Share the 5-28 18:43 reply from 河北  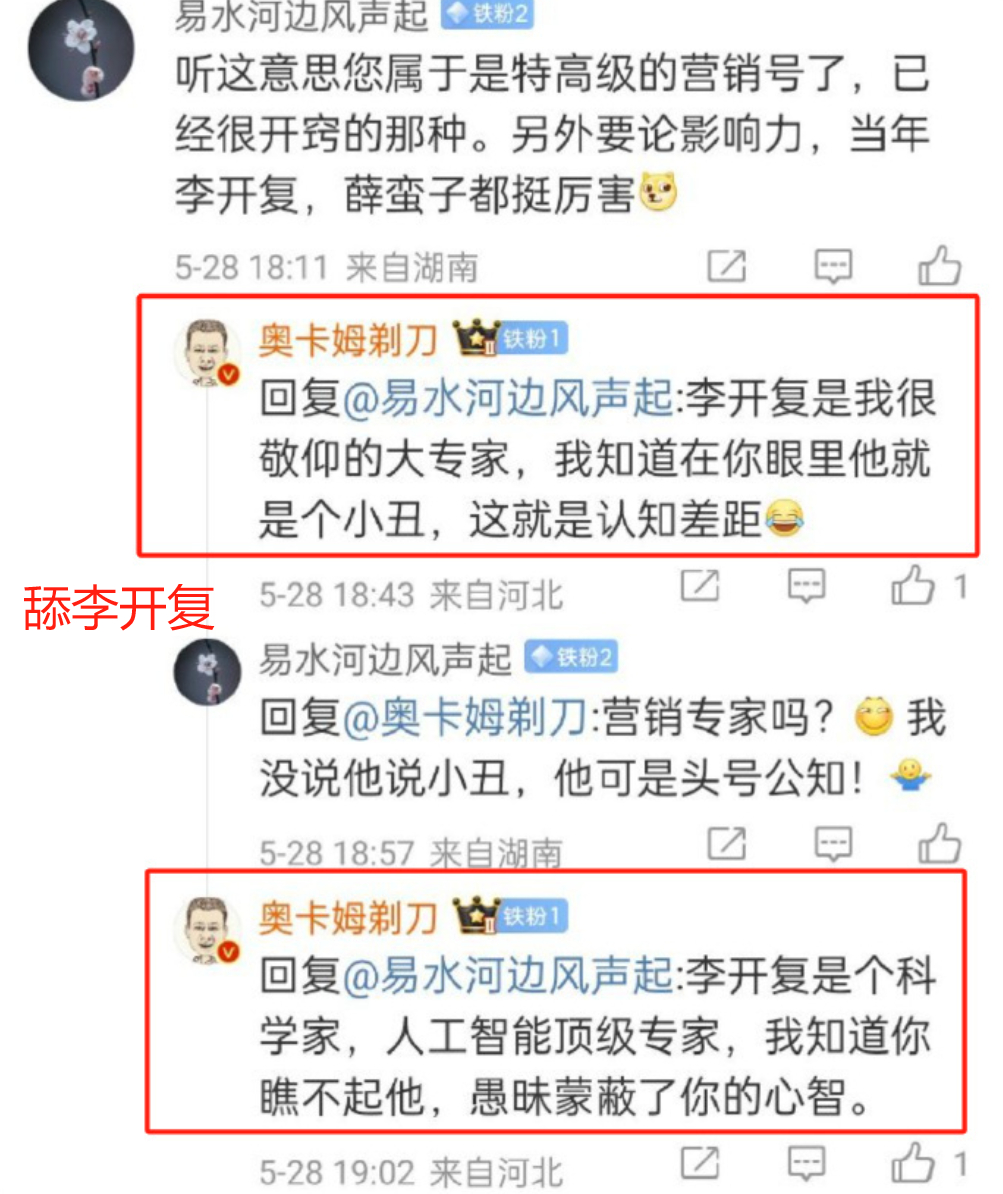[700, 586]
